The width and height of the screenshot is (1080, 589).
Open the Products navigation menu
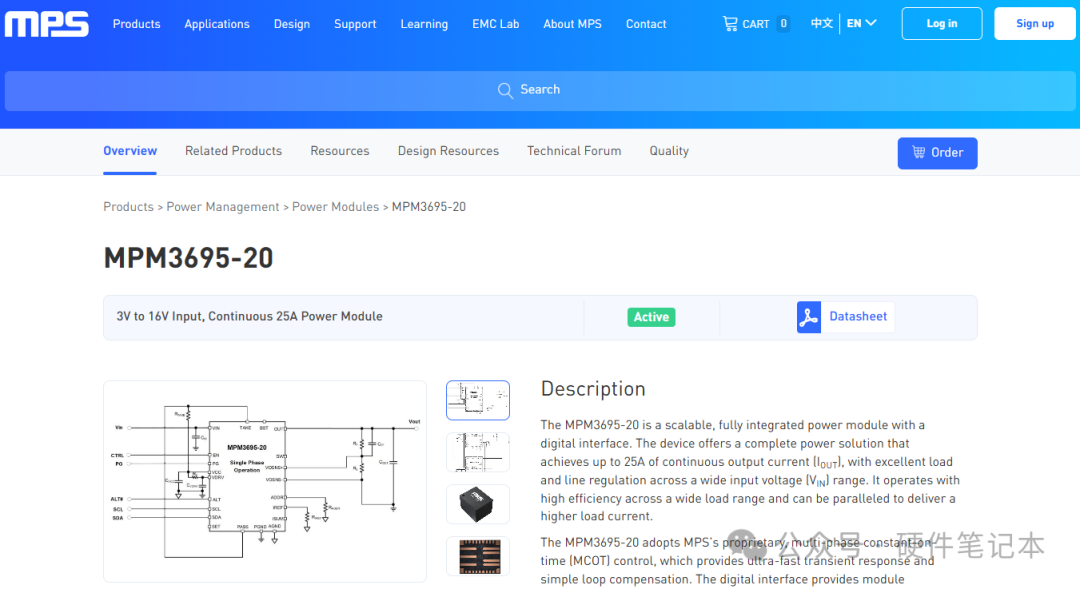pos(136,24)
